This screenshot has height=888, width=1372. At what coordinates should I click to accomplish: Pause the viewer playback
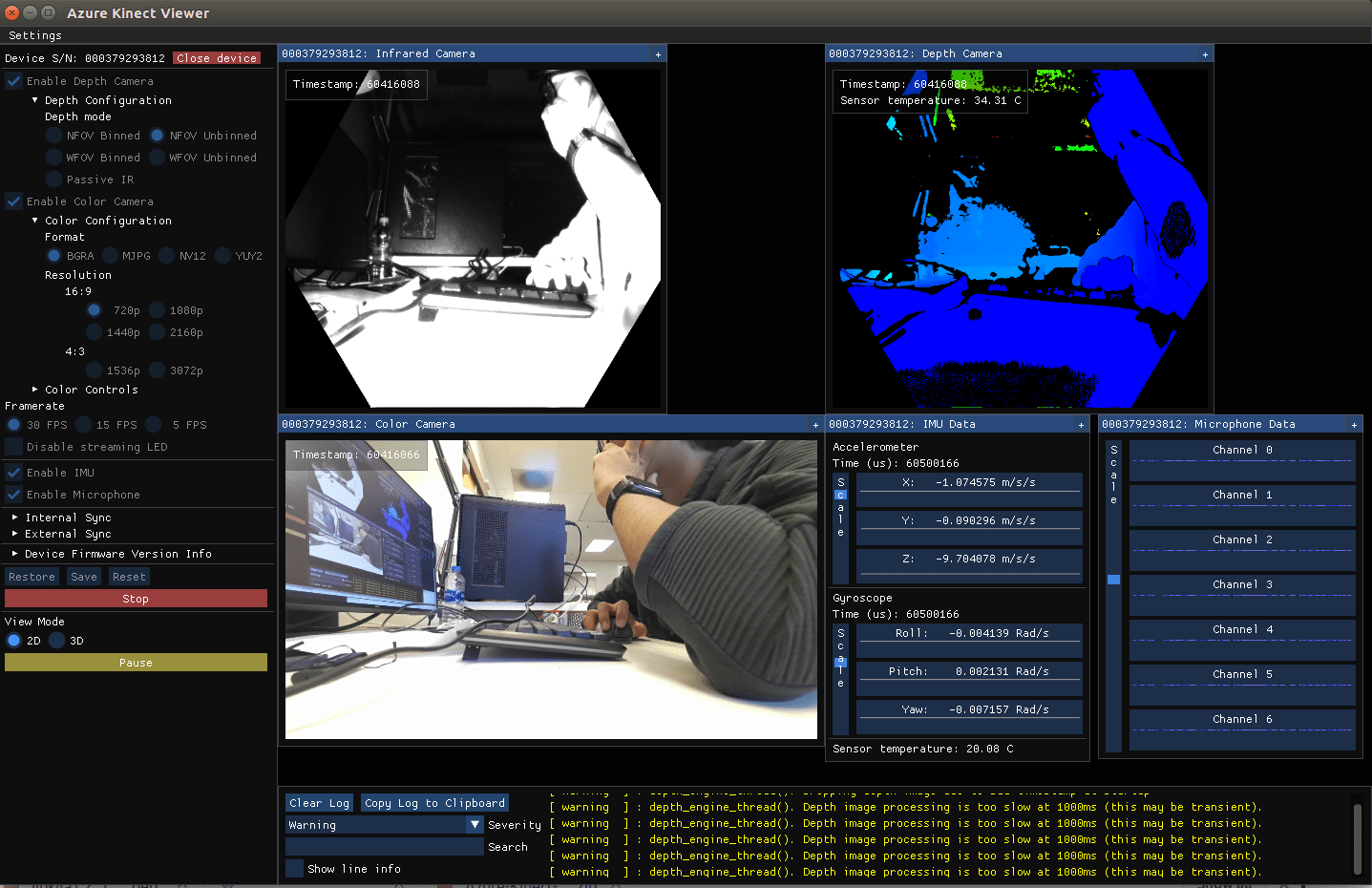pos(136,663)
